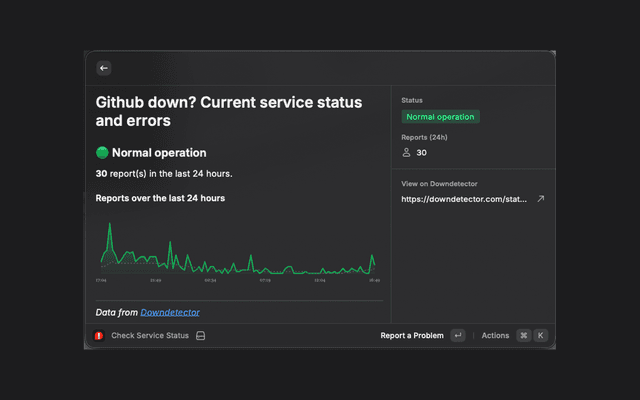The image size is (640, 400).
Task: Click the person icon beside report count
Action: coord(406,153)
